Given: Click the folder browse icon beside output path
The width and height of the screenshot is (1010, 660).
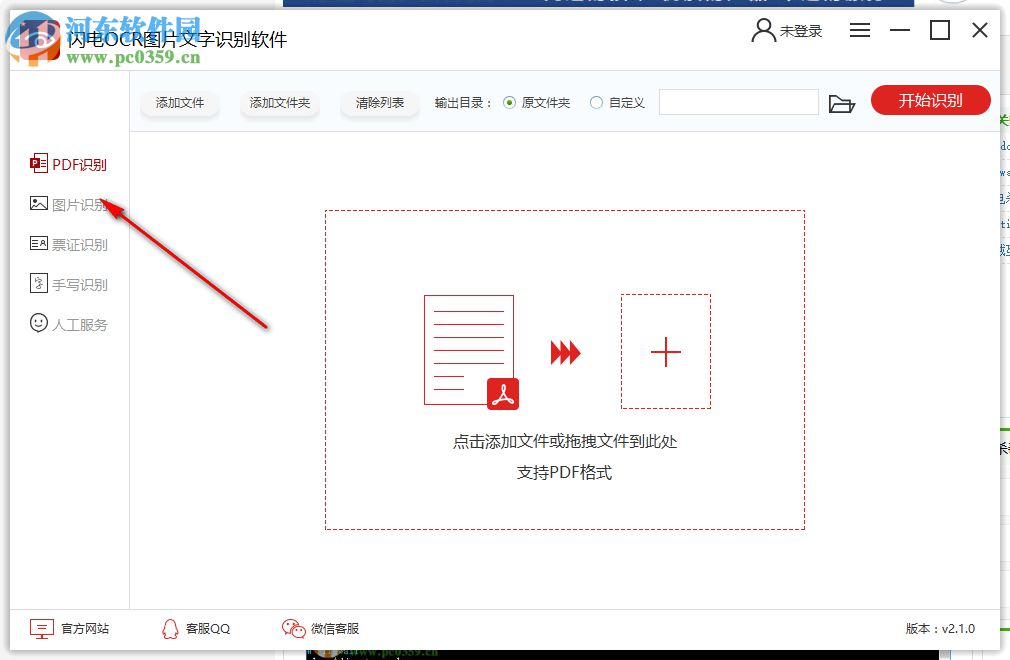Looking at the screenshot, I should [842, 100].
